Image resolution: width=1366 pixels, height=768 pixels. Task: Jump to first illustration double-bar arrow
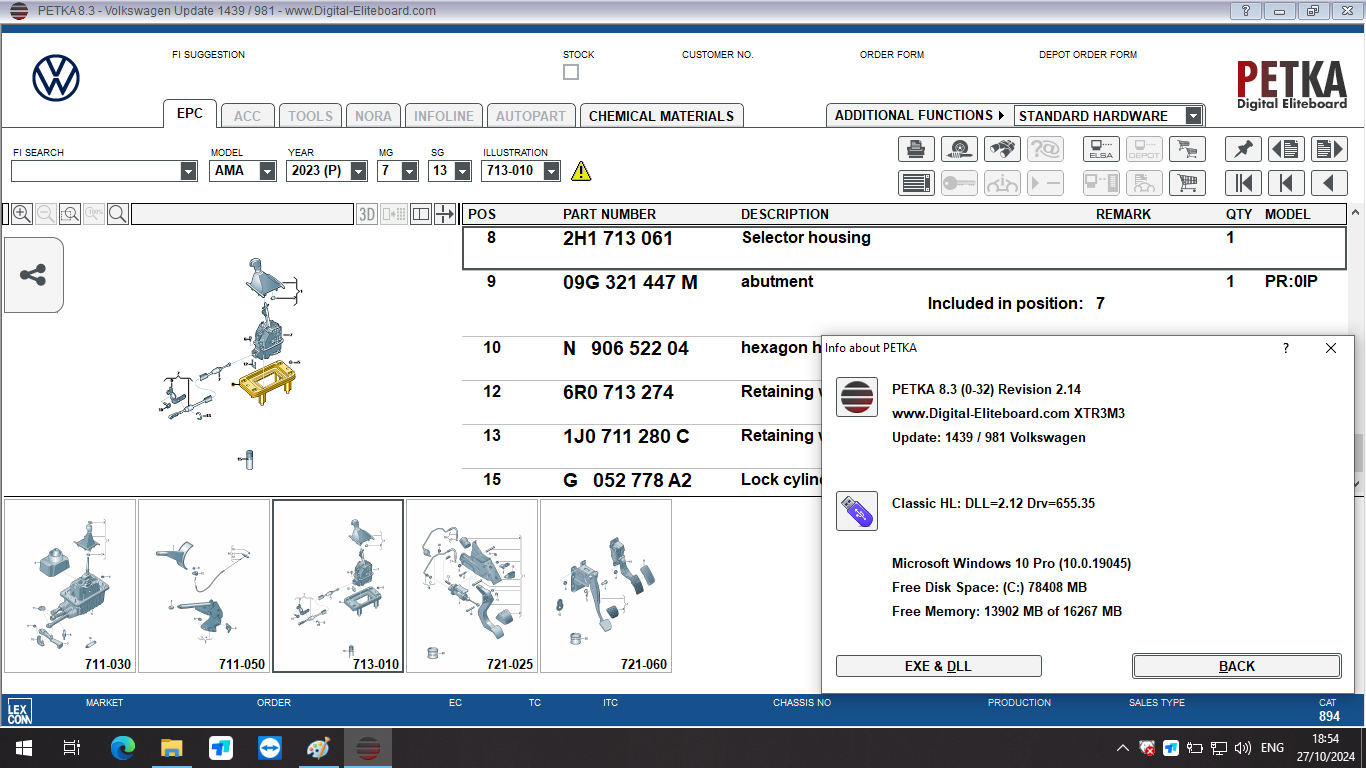[x=1243, y=183]
